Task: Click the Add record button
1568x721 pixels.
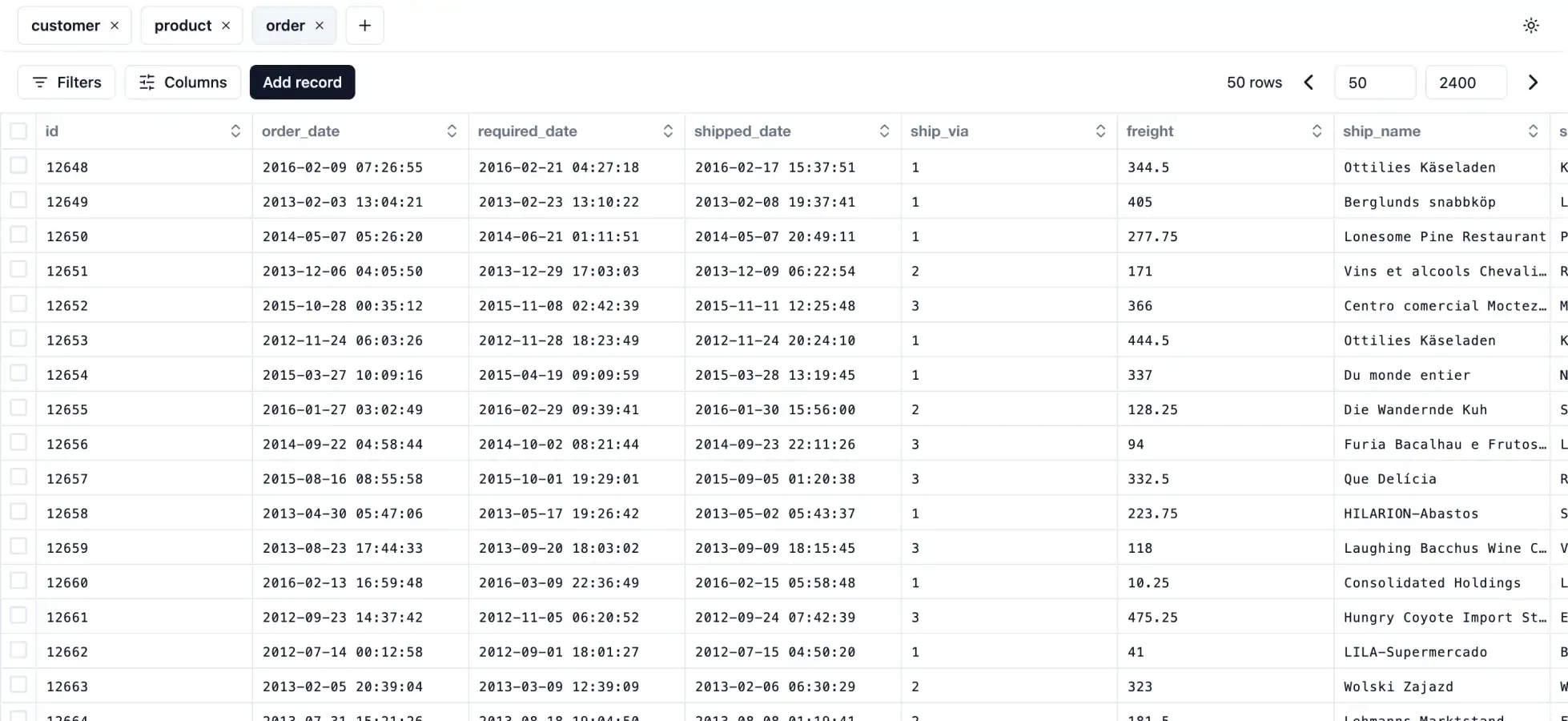Action: (302, 83)
